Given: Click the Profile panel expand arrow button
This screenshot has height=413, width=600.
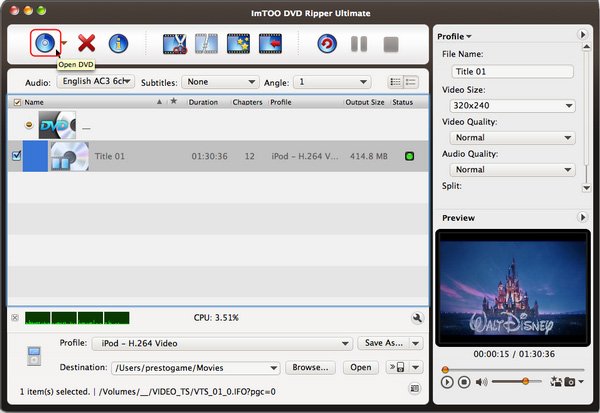Looking at the screenshot, I should pos(582,35).
